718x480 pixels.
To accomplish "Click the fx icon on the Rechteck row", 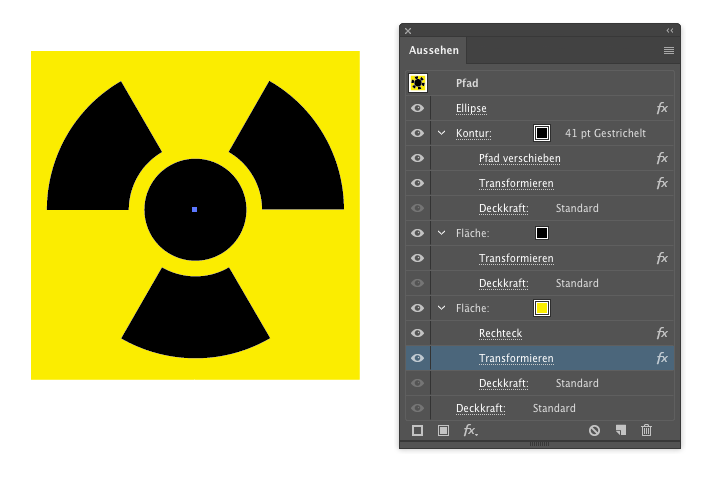I will 662,333.
